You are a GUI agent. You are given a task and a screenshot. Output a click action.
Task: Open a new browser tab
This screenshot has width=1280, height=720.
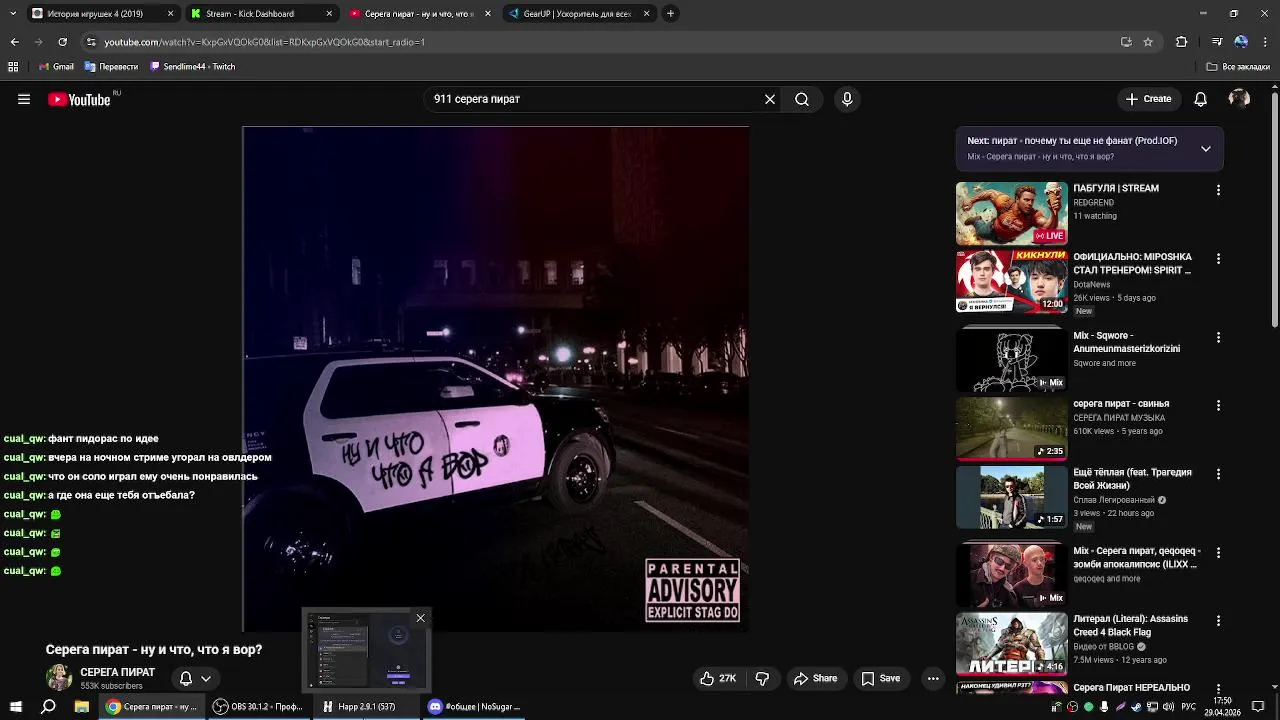point(670,13)
